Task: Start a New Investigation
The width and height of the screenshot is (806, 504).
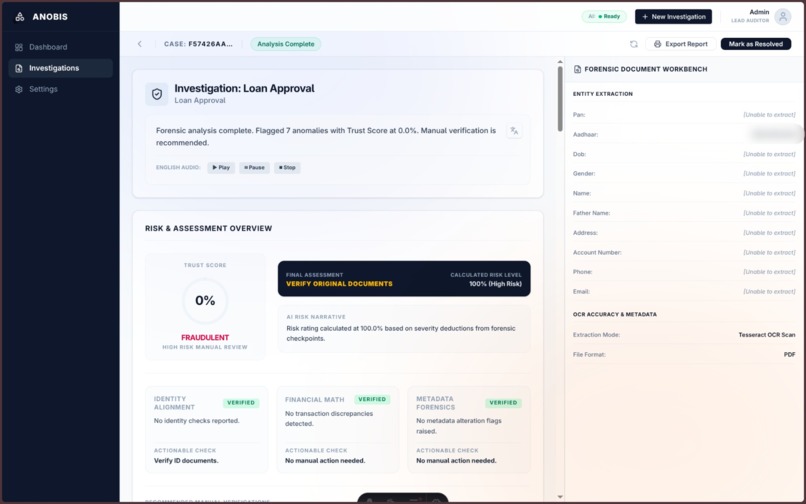Action: point(673,16)
